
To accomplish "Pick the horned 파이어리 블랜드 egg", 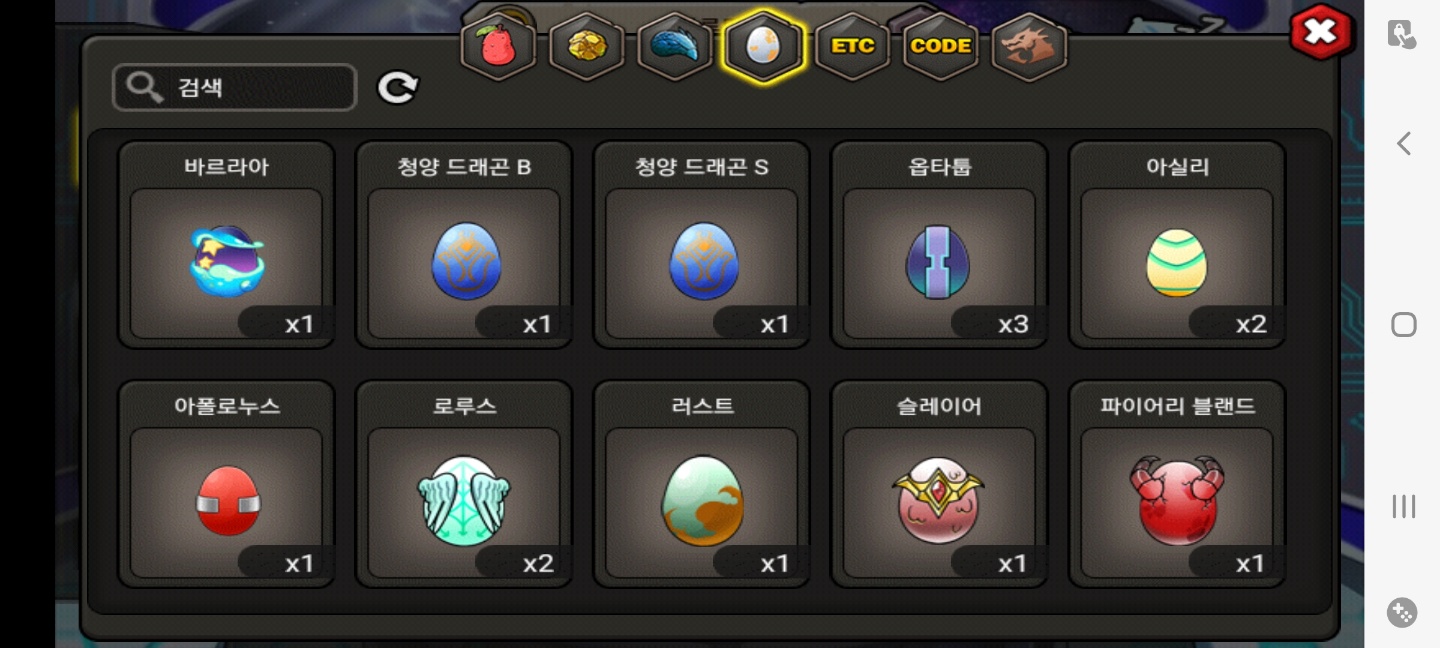I will (1177, 484).
